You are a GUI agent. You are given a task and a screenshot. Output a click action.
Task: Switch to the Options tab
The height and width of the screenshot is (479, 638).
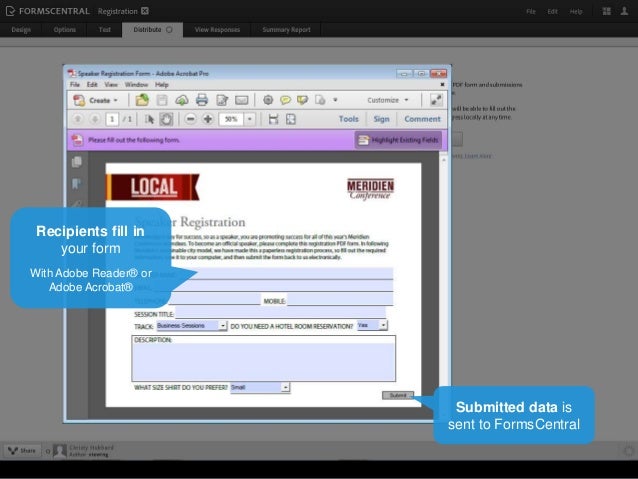pos(65,30)
